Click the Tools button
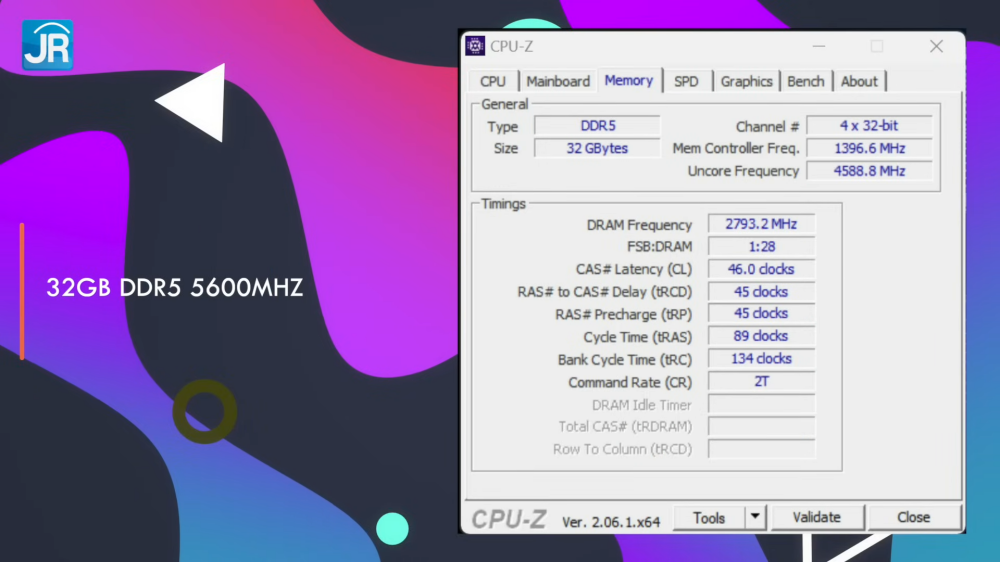Viewport: 1000px width, 562px height. pyautogui.click(x=708, y=517)
